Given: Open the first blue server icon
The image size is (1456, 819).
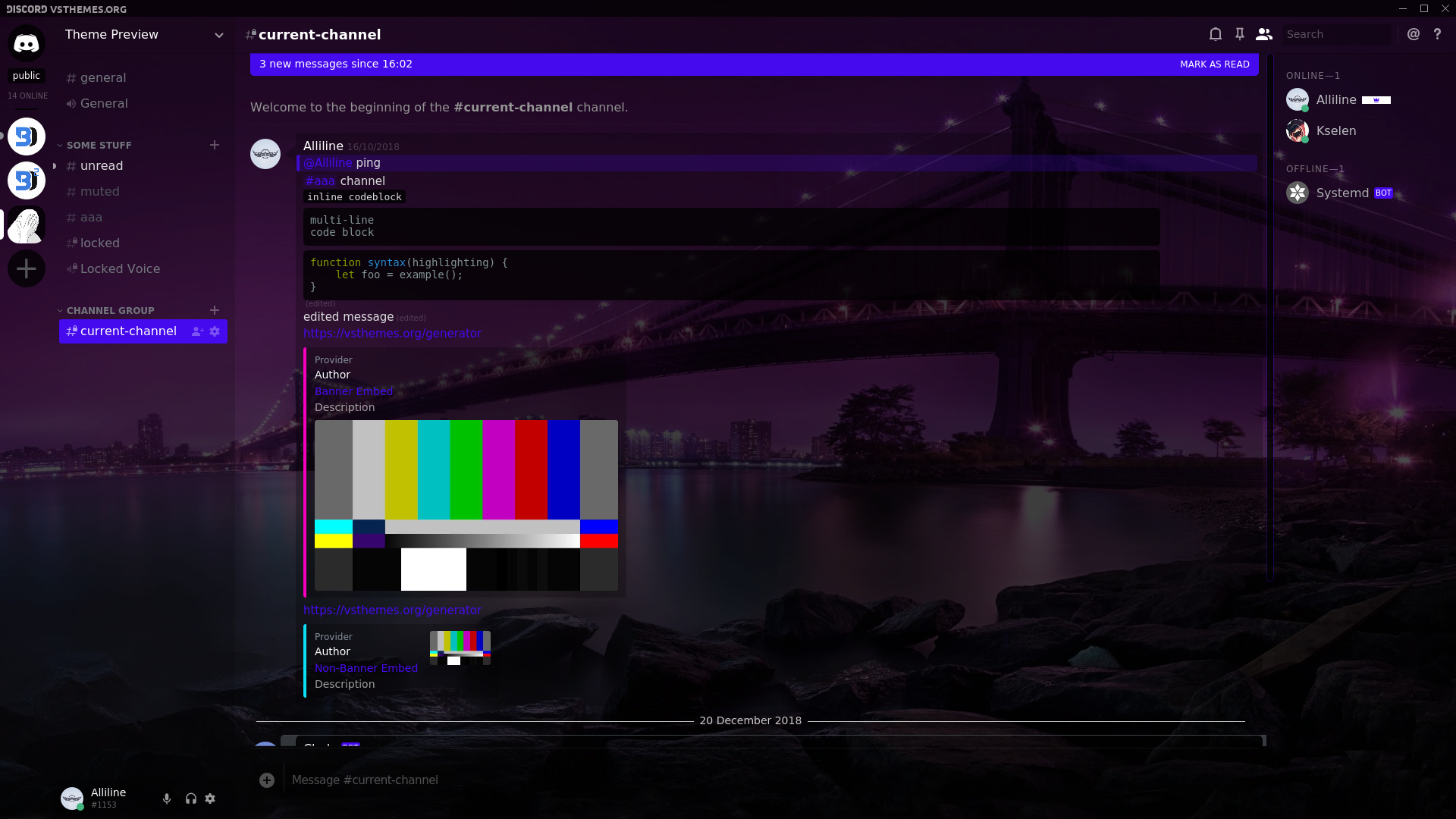Looking at the screenshot, I should click(x=27, y=136).
